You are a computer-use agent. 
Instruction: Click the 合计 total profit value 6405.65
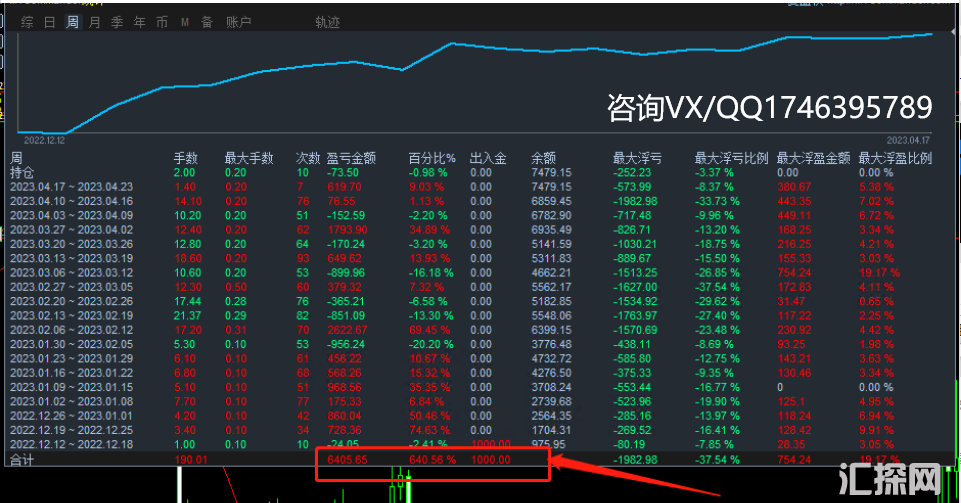click(348, 460)
